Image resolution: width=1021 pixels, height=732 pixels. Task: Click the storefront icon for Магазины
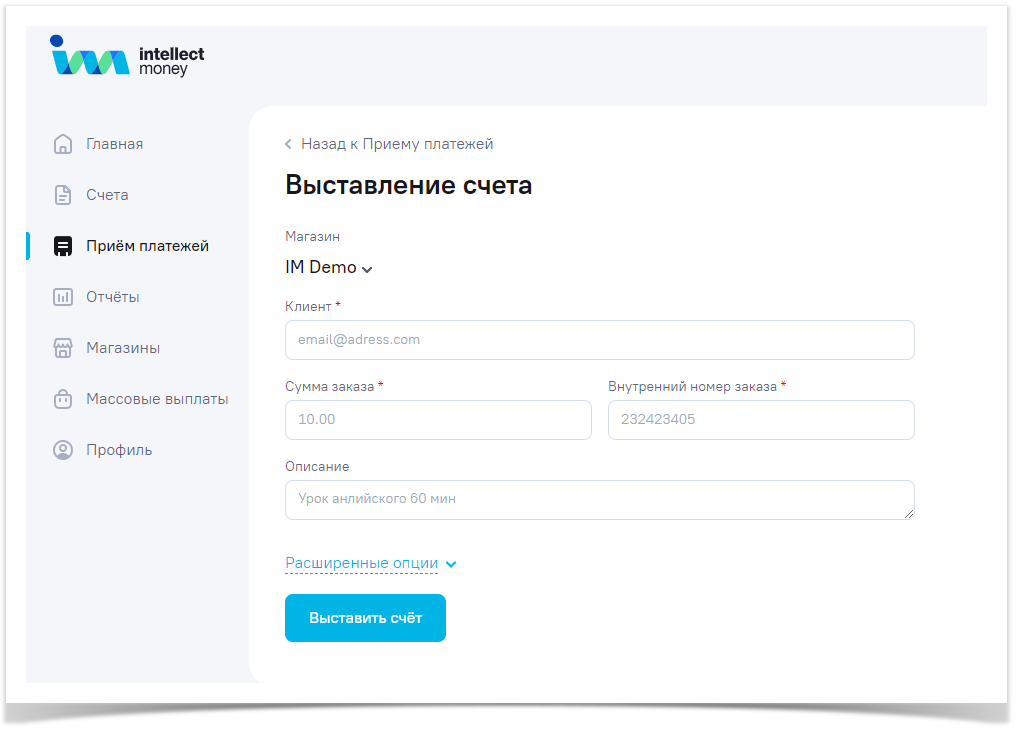click(x=63, y=348)
